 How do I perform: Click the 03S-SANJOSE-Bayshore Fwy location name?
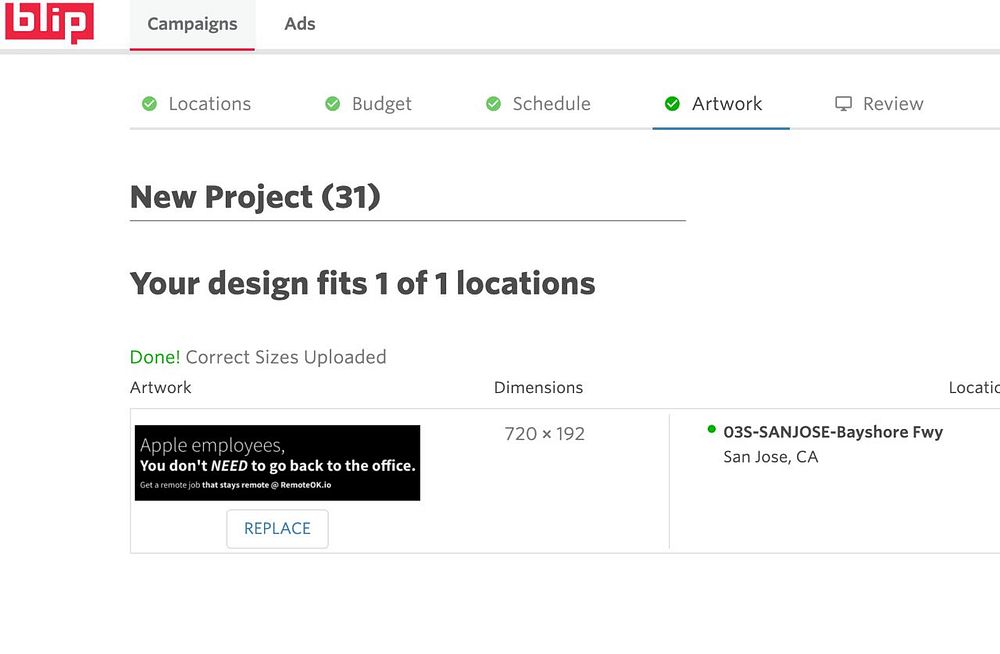pos(833,433)
